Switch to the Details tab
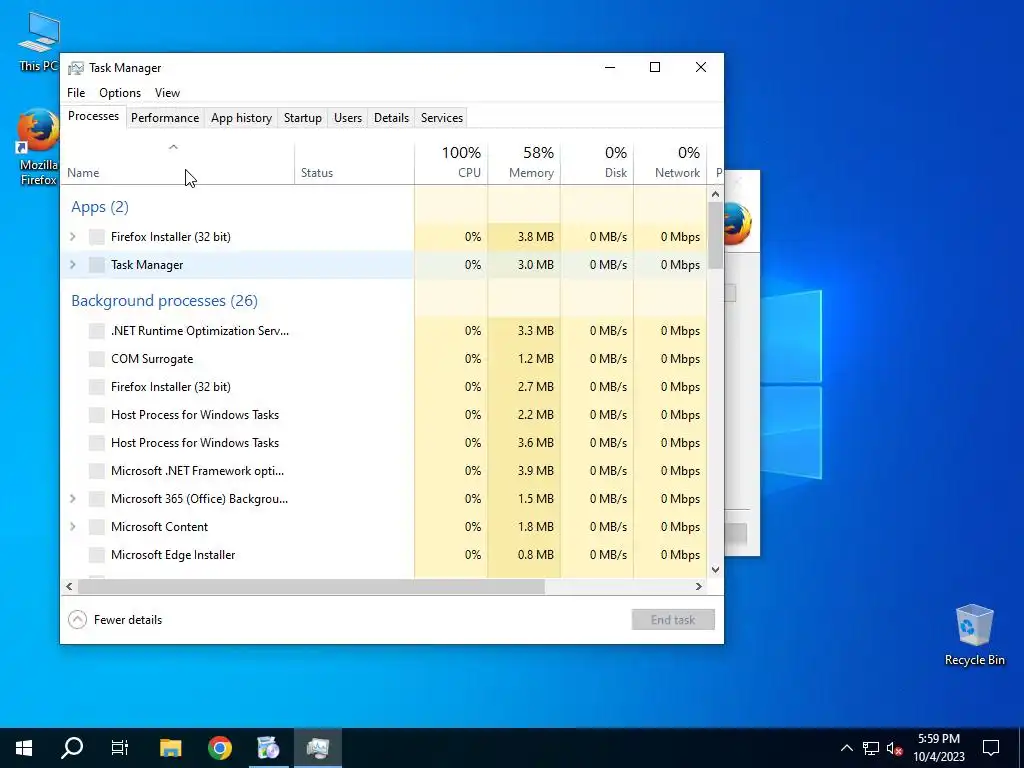The image size is (1024, 768). pyautogui.click(x=391, y=118)
